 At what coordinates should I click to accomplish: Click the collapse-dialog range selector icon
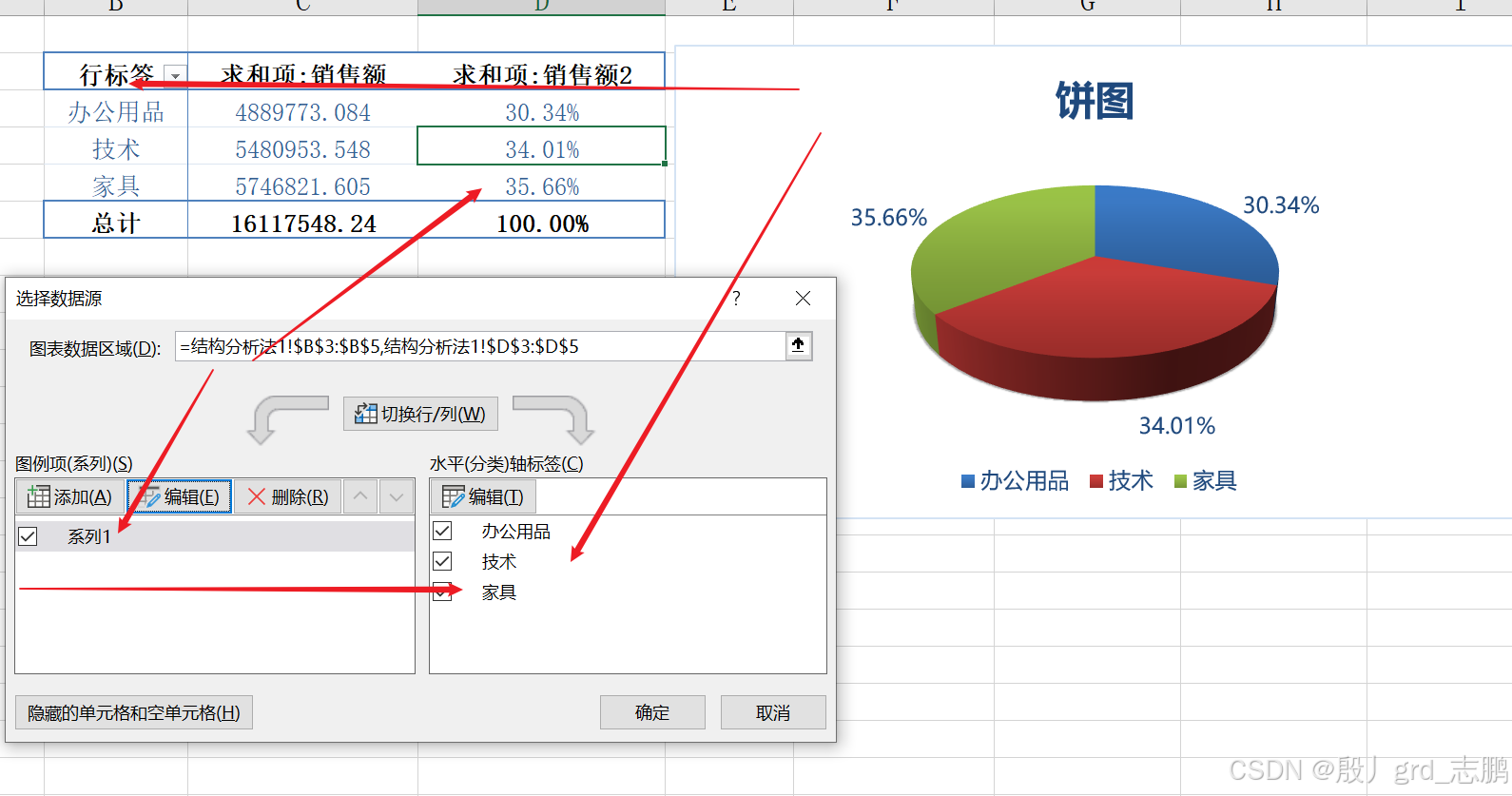click(798, 345)
